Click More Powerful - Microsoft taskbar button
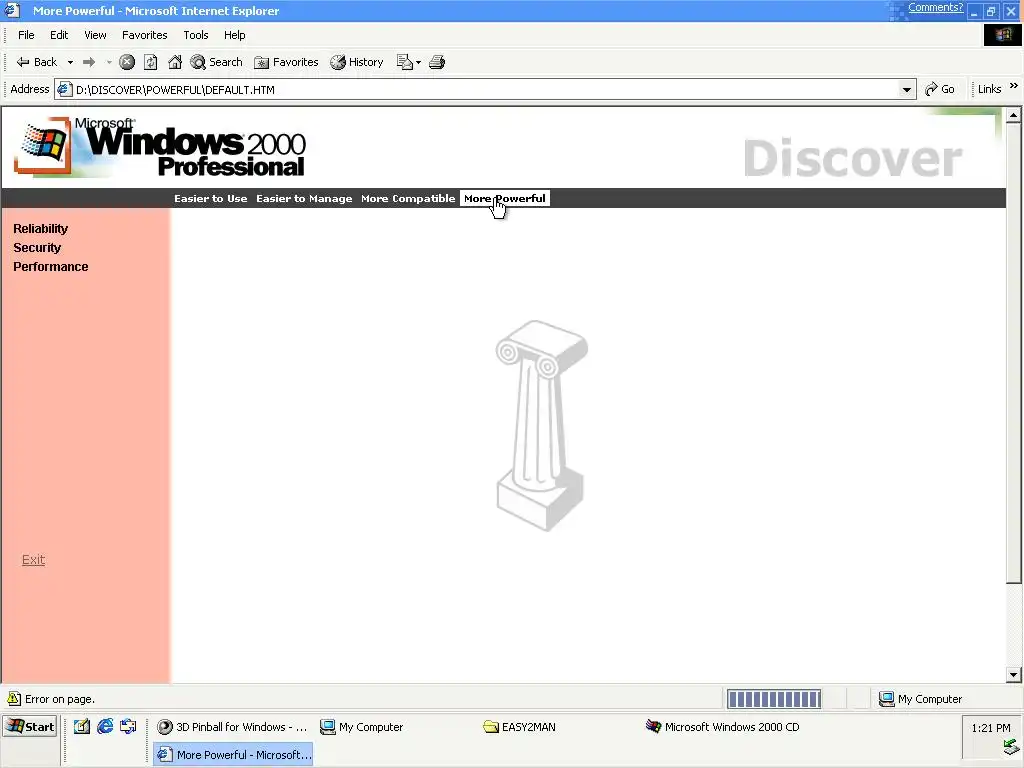Image resolution: width=1024 pixels, height=768 pixels. point(233,754)
